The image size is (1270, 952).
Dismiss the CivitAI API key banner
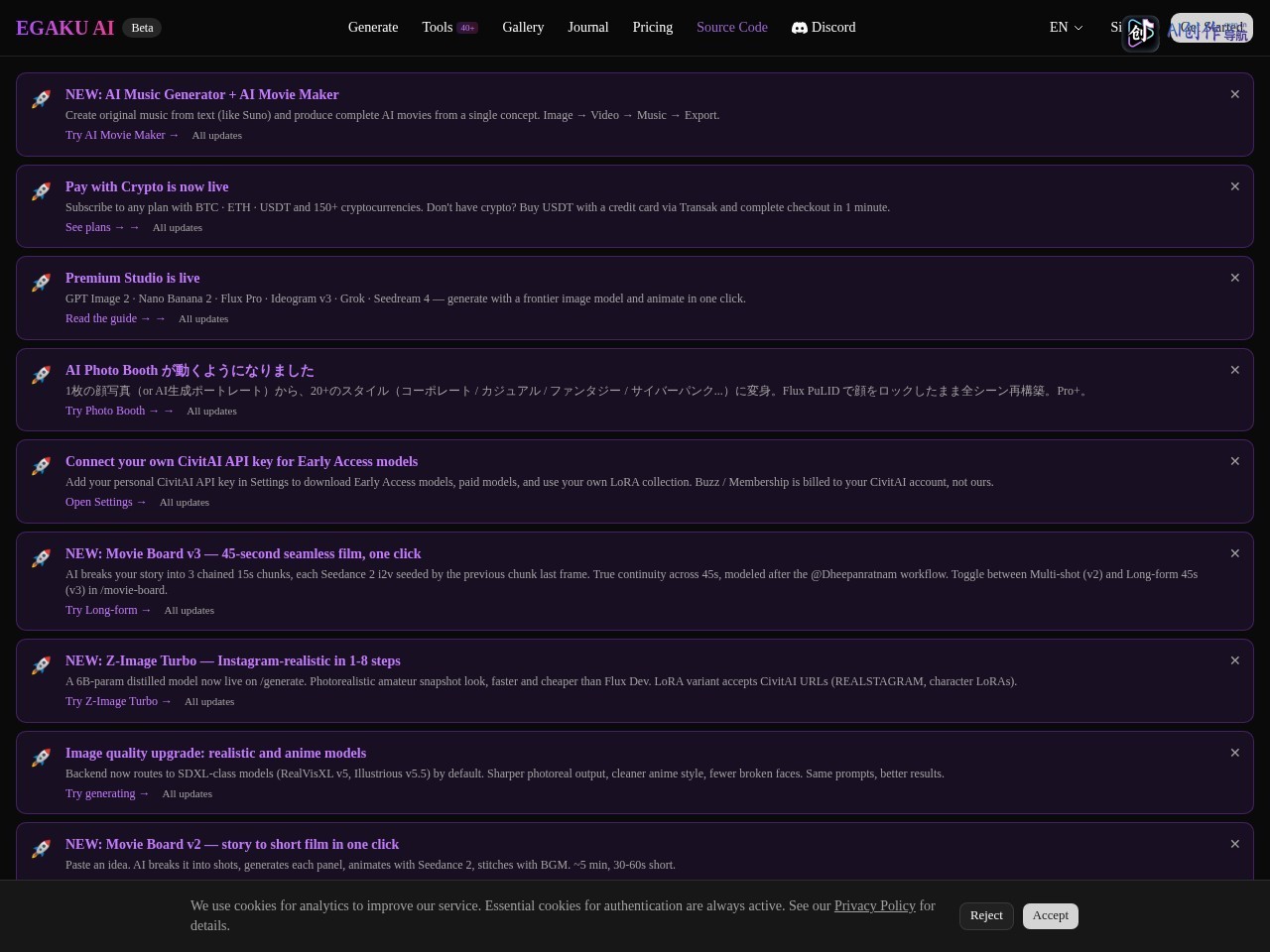tap(1235, 461)
